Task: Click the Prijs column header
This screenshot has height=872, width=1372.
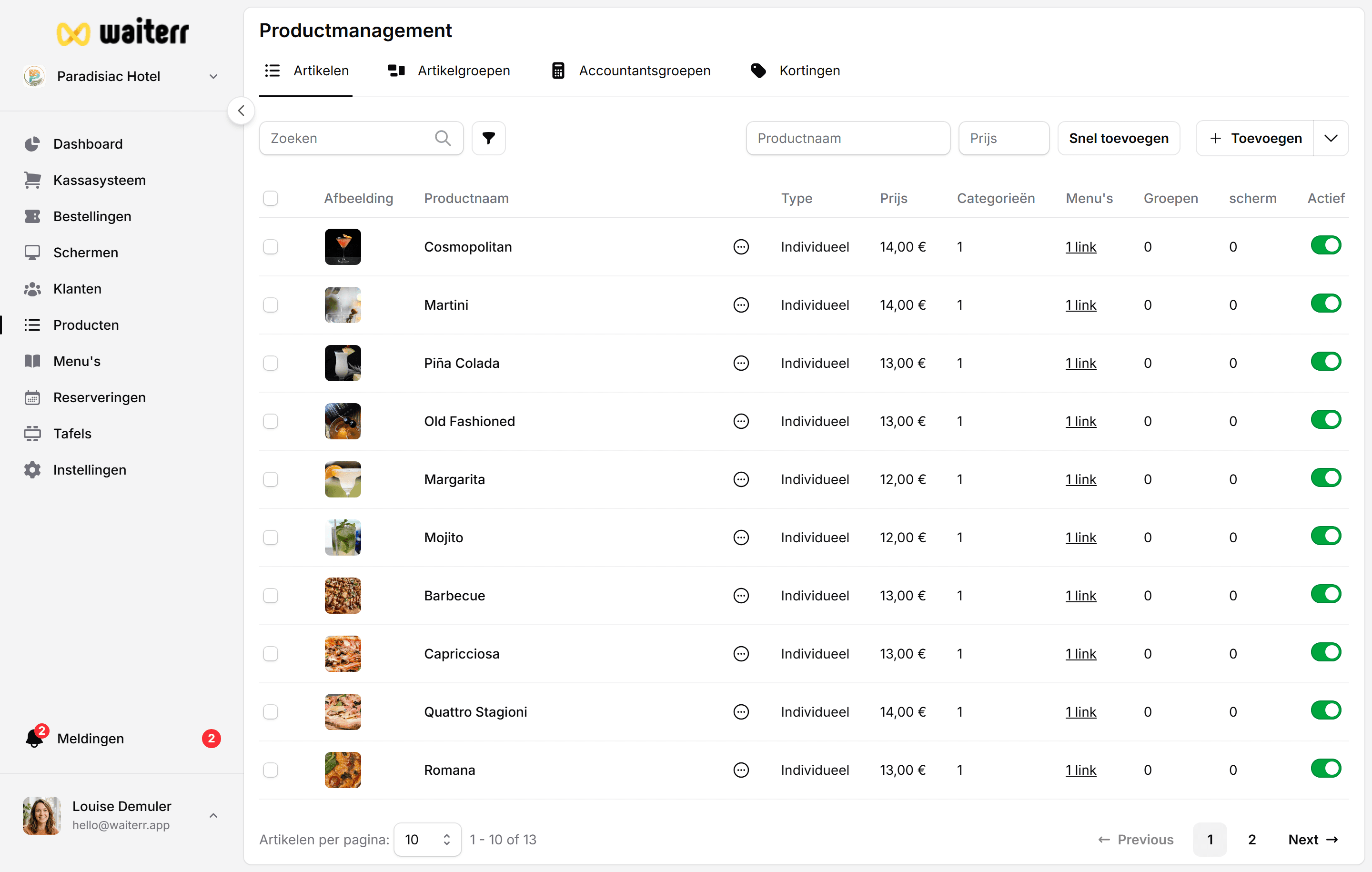Action: pyautogui.click(x=893, y=198)
